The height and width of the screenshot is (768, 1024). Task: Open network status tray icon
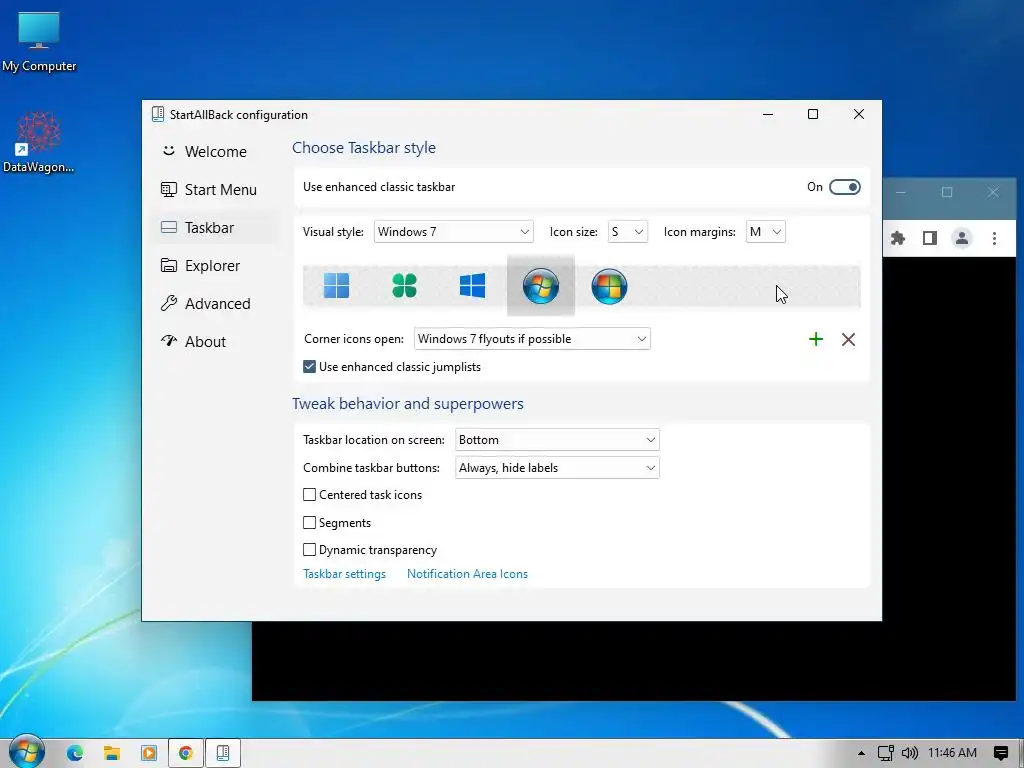coord(886,753)
